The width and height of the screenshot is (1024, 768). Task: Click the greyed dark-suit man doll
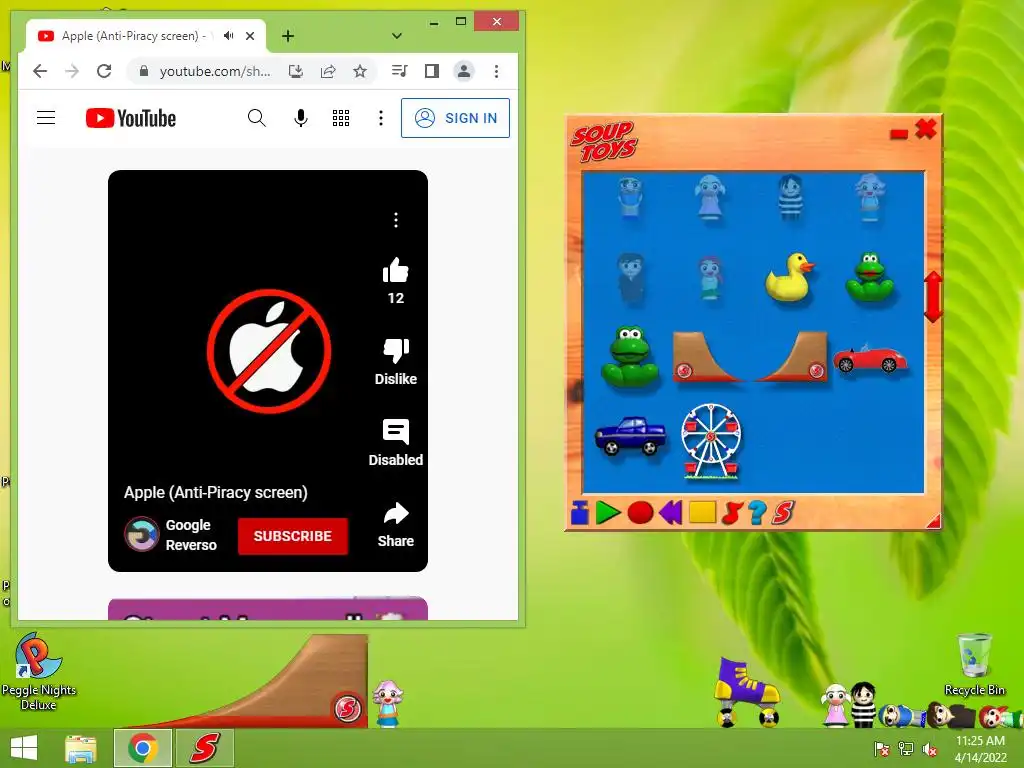click(630, 279)
